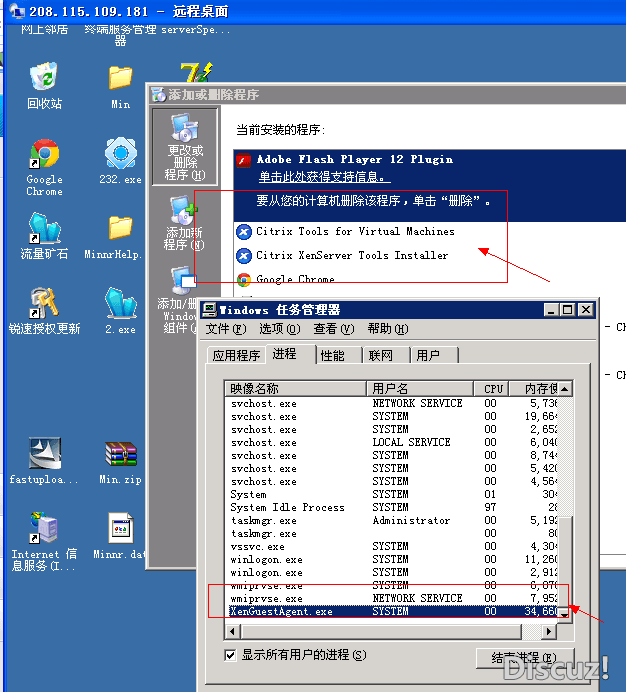Select the Minnr.dat file icon
The image size is (626, 692).
click(x=121, y=528)
